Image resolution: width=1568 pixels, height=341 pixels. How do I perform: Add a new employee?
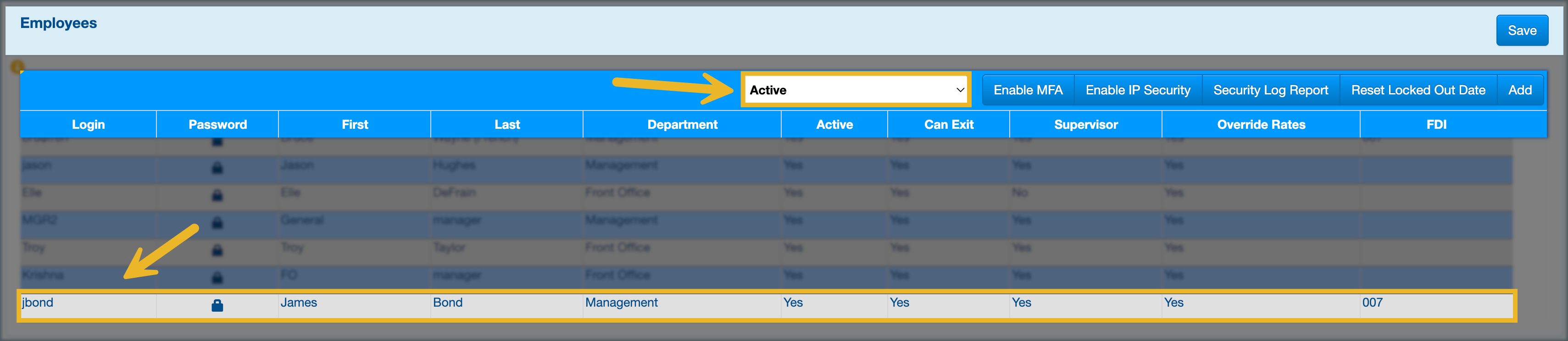click(x=1519, y=90)
